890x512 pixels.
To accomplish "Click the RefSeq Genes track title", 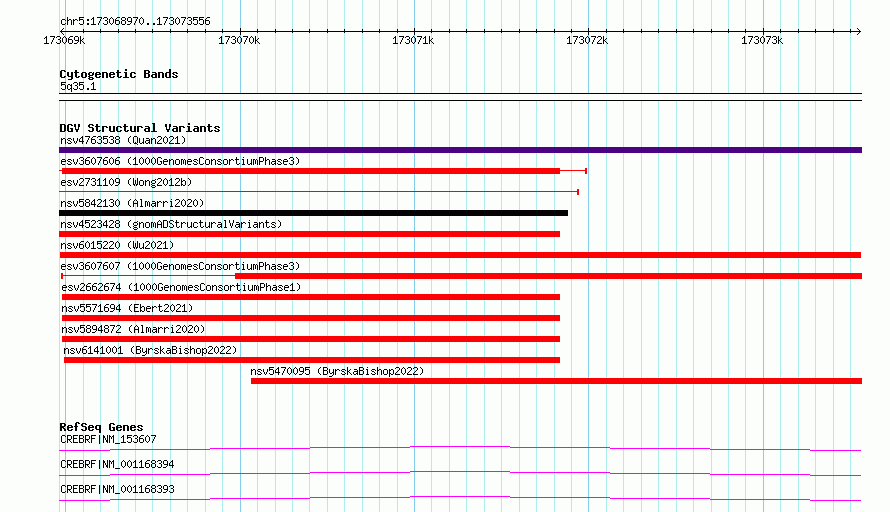I will pyautogui.click(x=101, y=427).
